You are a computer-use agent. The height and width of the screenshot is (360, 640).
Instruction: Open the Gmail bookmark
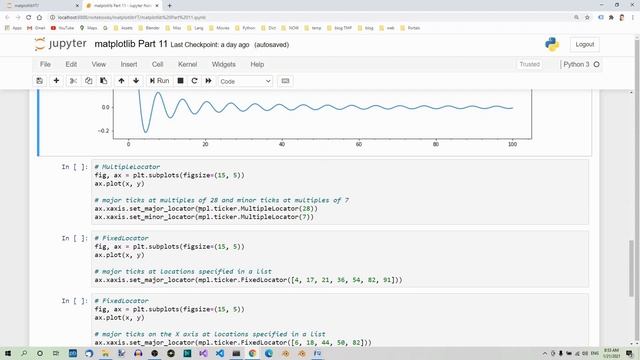point(36,28)
